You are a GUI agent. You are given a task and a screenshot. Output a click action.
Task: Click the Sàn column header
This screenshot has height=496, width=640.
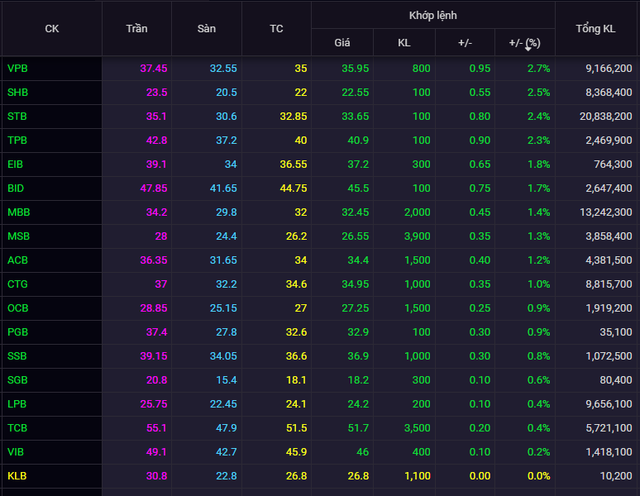tap(207, 29)
